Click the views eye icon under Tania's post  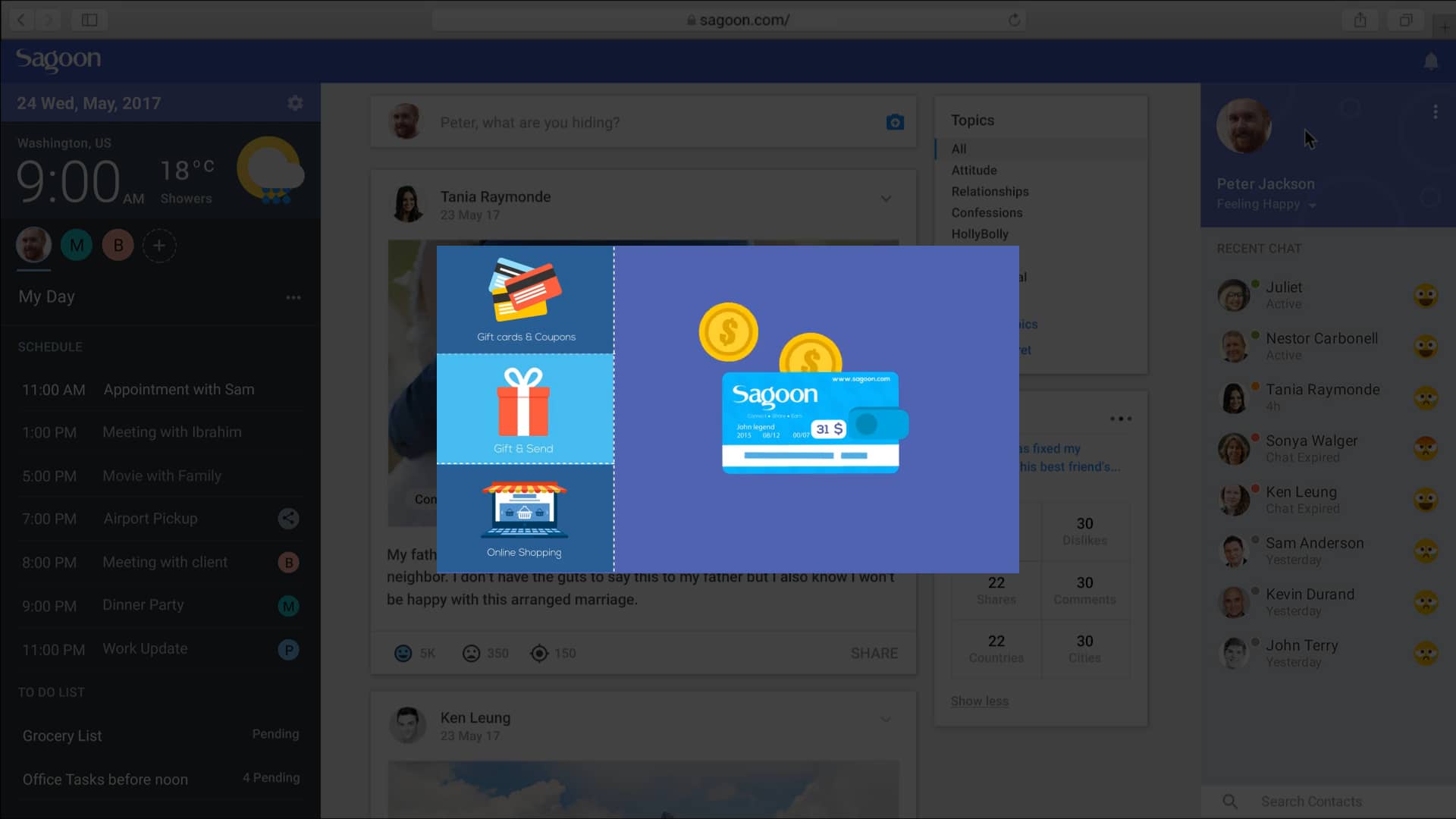[x=539, y=653]
